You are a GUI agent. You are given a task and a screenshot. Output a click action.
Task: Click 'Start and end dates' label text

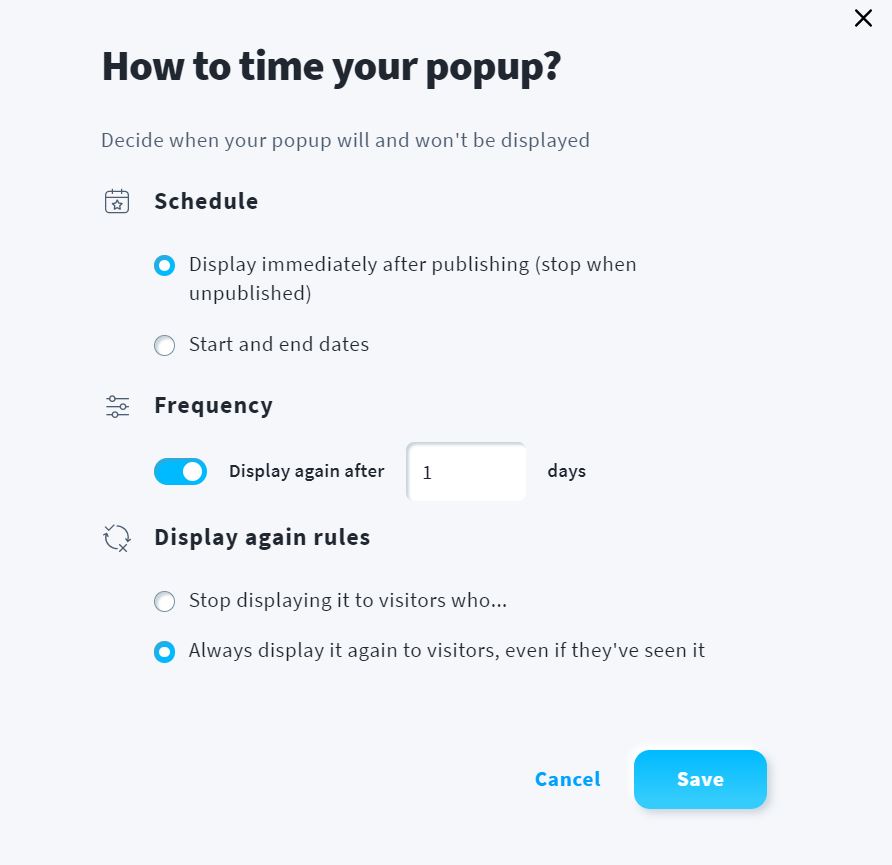279,345
